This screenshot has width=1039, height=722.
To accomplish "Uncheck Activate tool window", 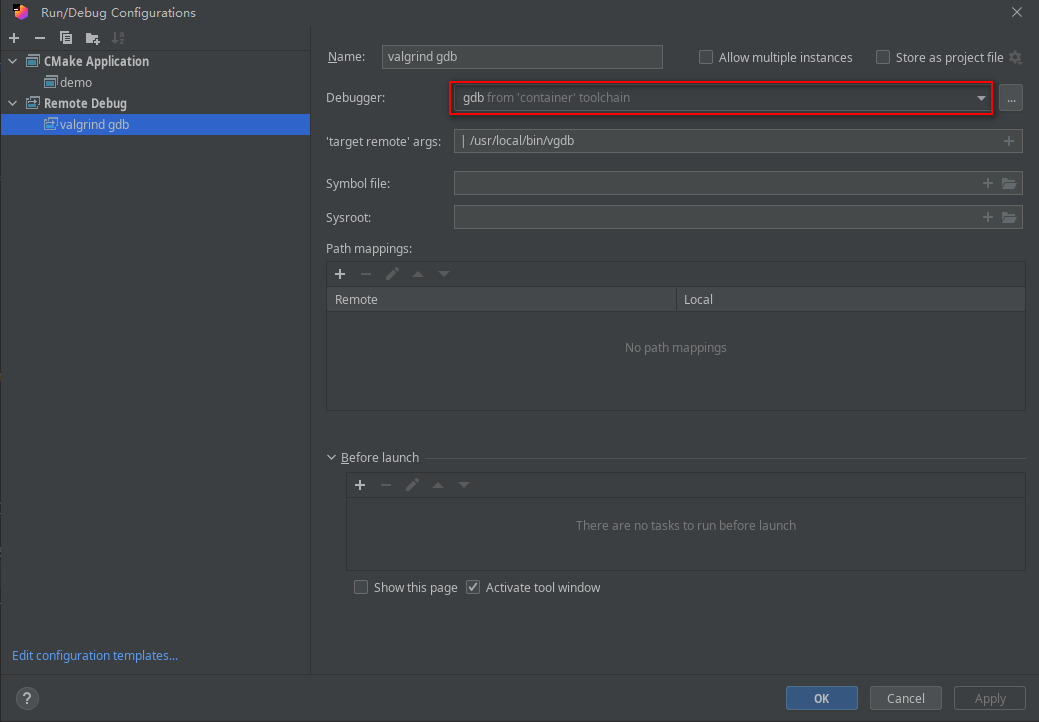I will point(472,588).
